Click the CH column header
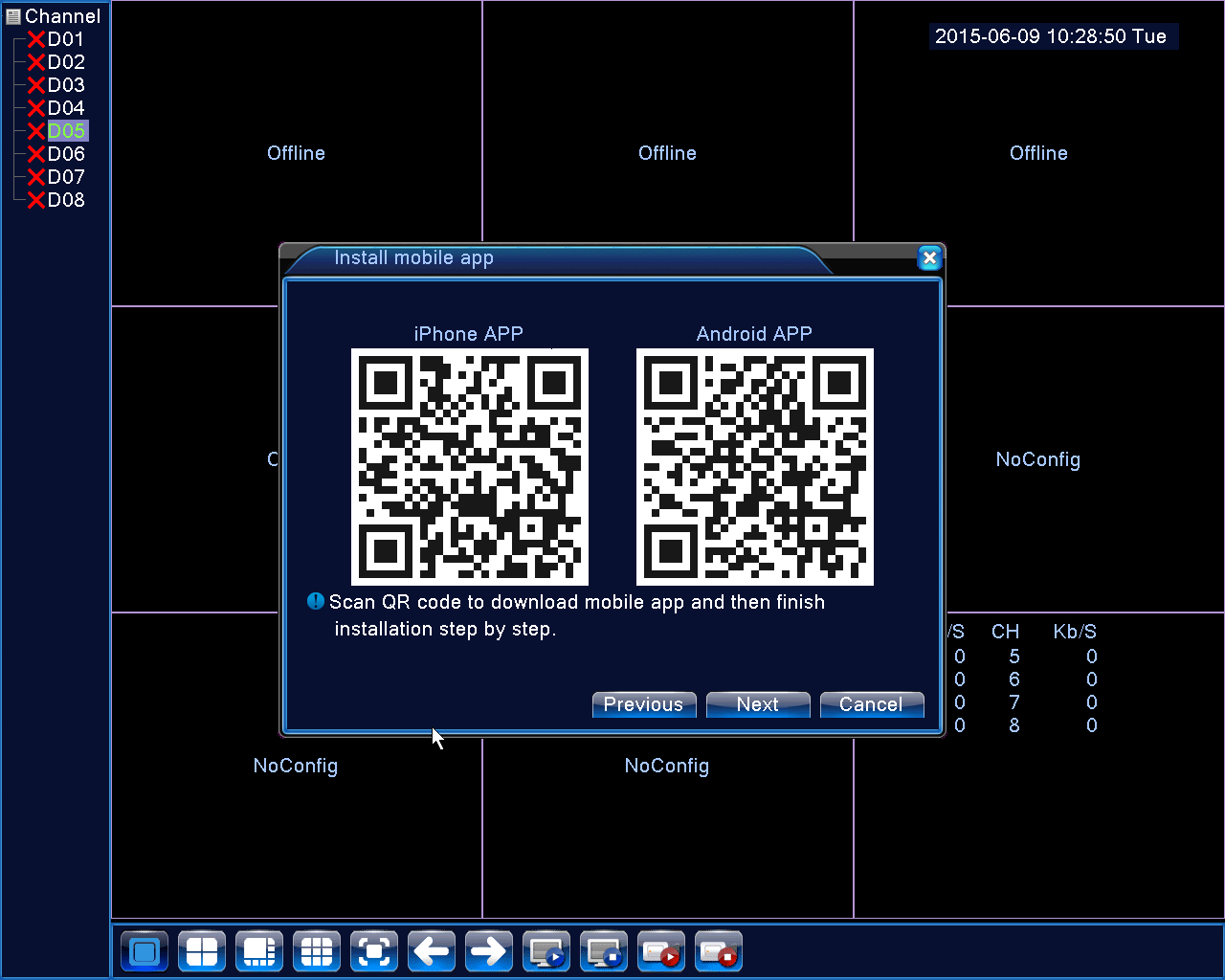 (1005, 632)
